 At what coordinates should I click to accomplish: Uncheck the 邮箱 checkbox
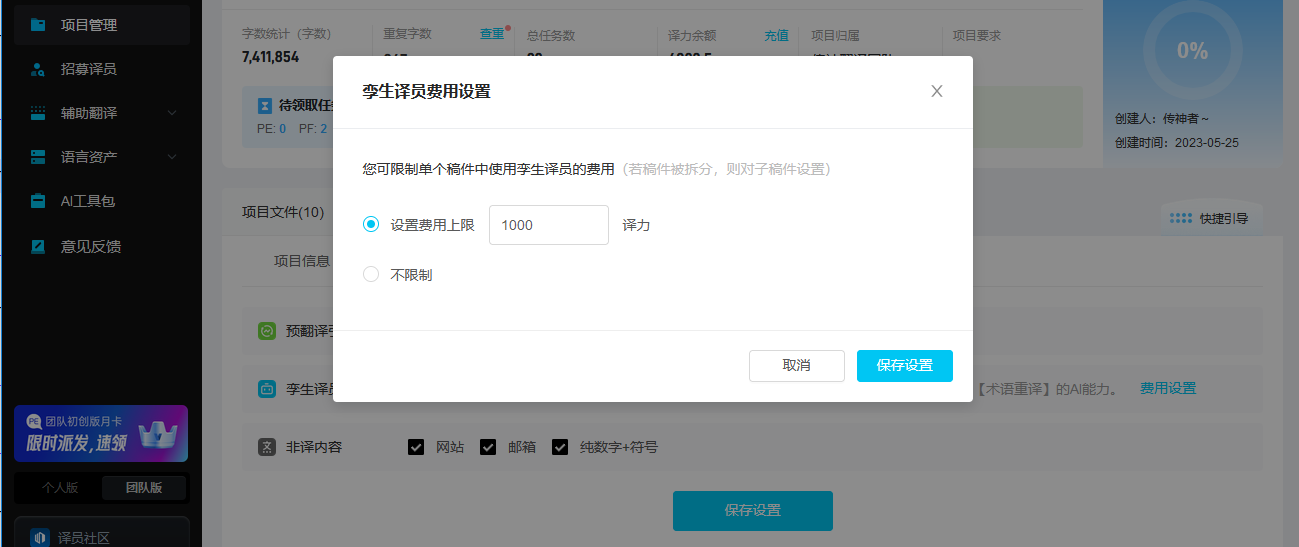488,447
